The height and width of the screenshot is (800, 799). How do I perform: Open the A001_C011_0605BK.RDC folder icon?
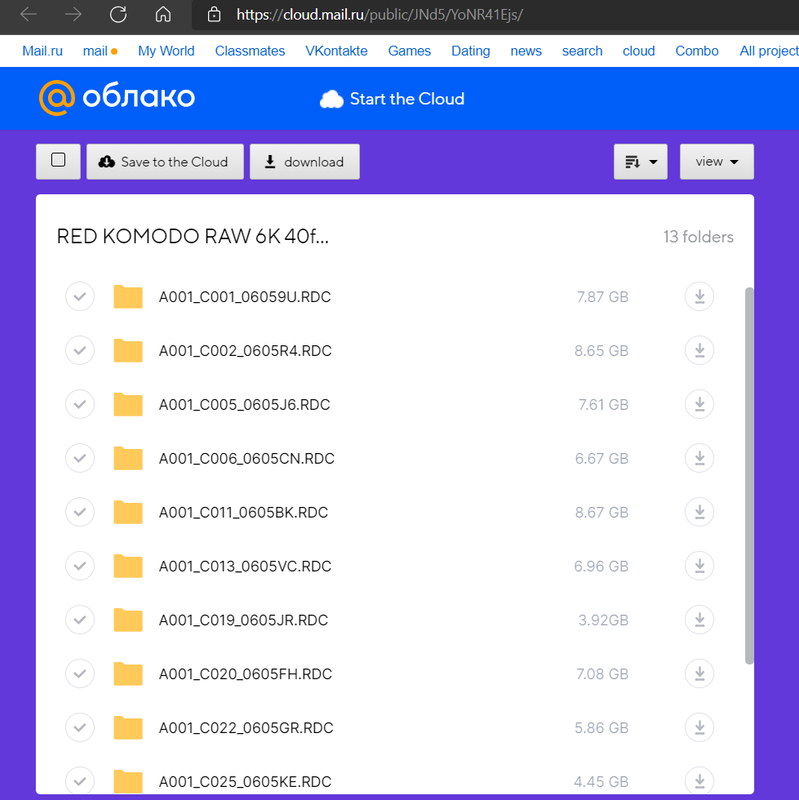[128, 512]
